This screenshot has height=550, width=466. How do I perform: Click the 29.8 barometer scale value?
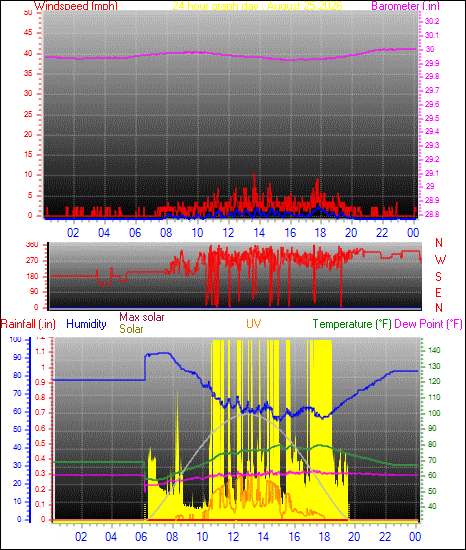point(432,76)
